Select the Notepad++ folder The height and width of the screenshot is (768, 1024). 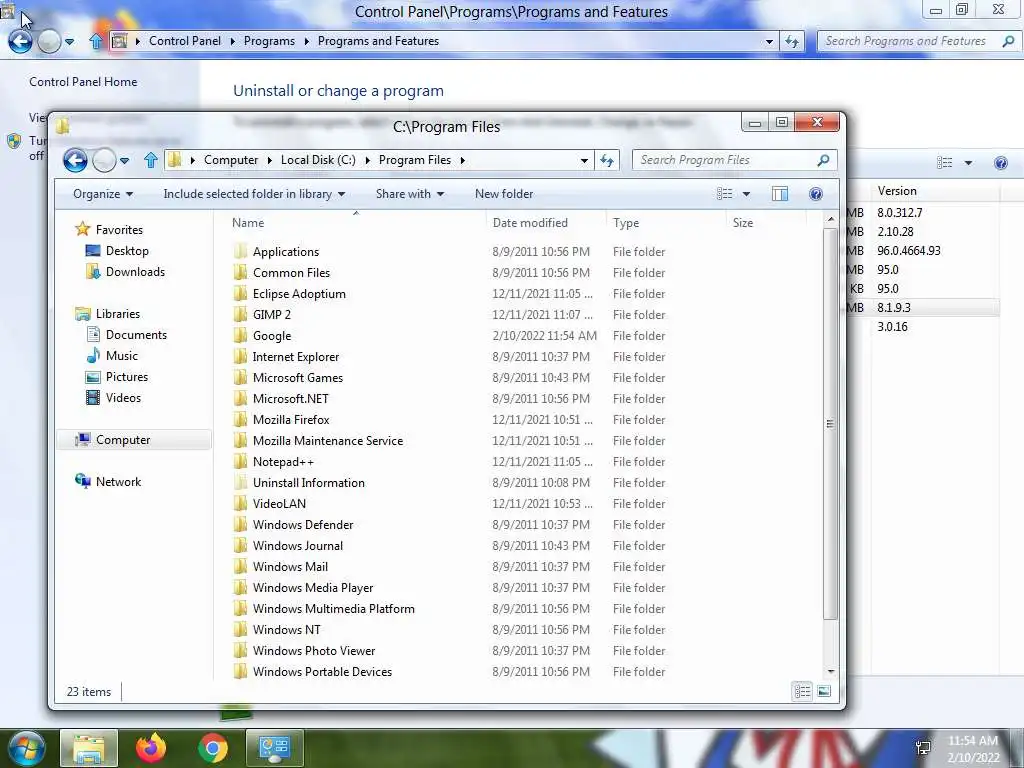(x=283, y=462)
